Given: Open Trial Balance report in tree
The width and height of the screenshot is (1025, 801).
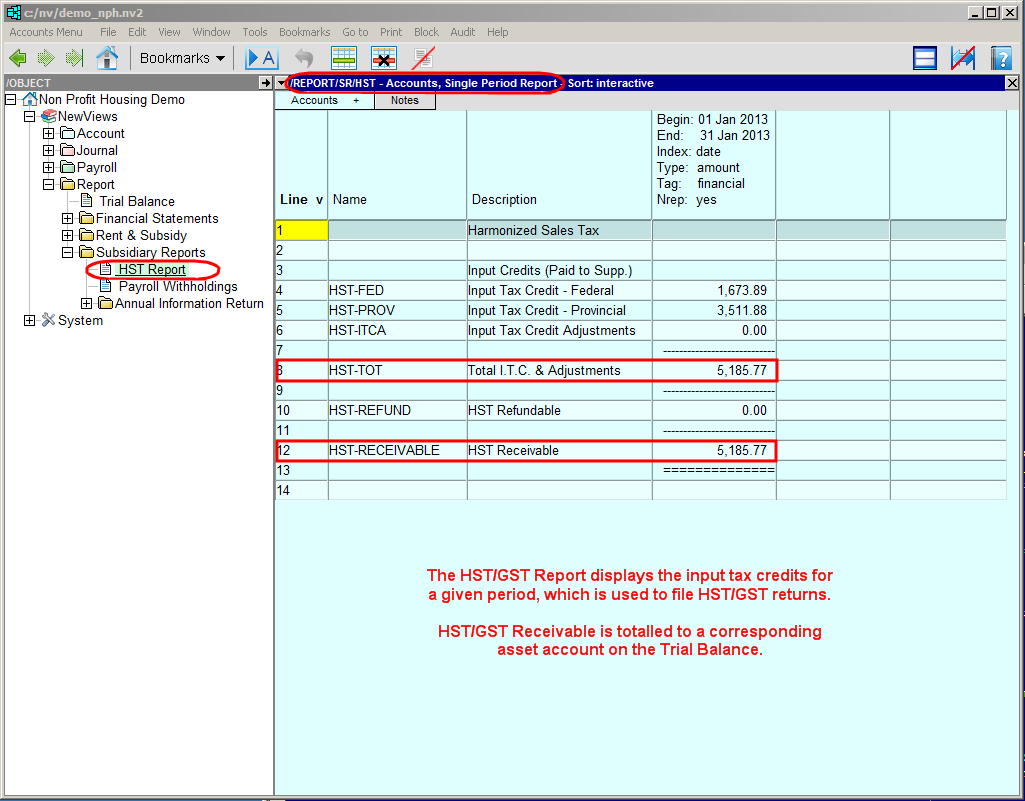Looking at the screenshot, I should click(x=137, y=201).
